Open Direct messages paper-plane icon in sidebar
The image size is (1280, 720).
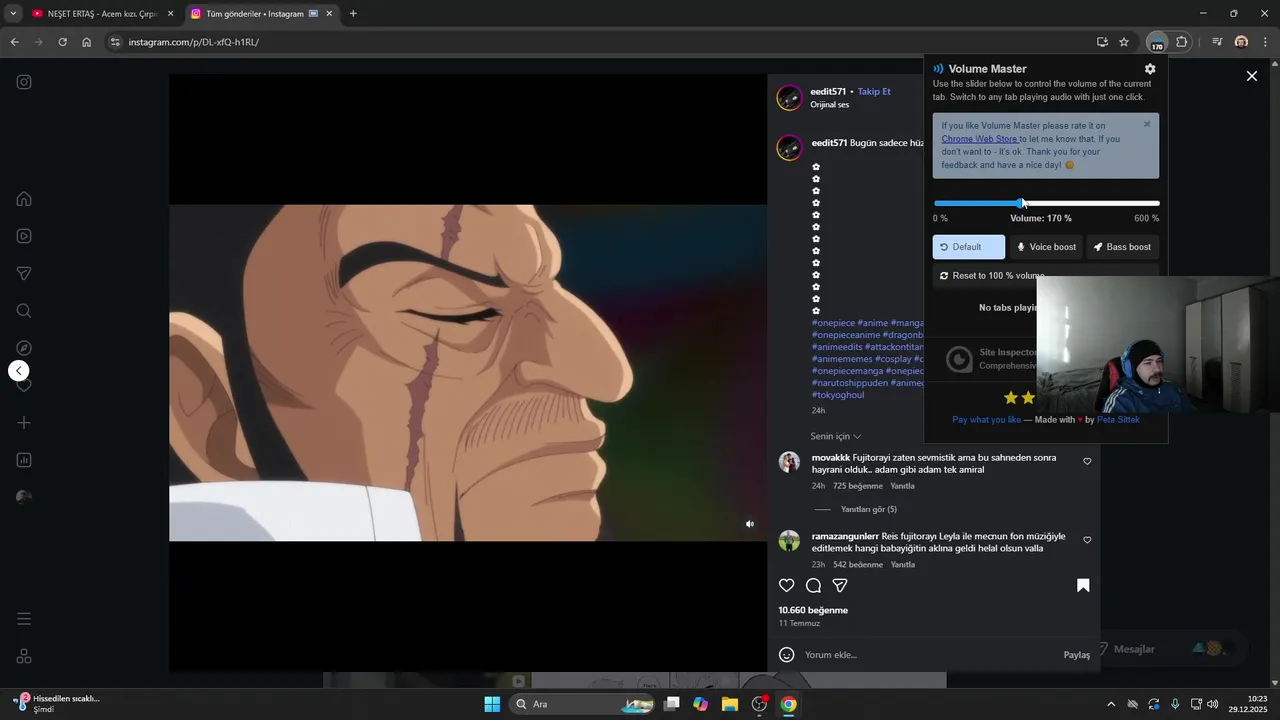(24, 274)
